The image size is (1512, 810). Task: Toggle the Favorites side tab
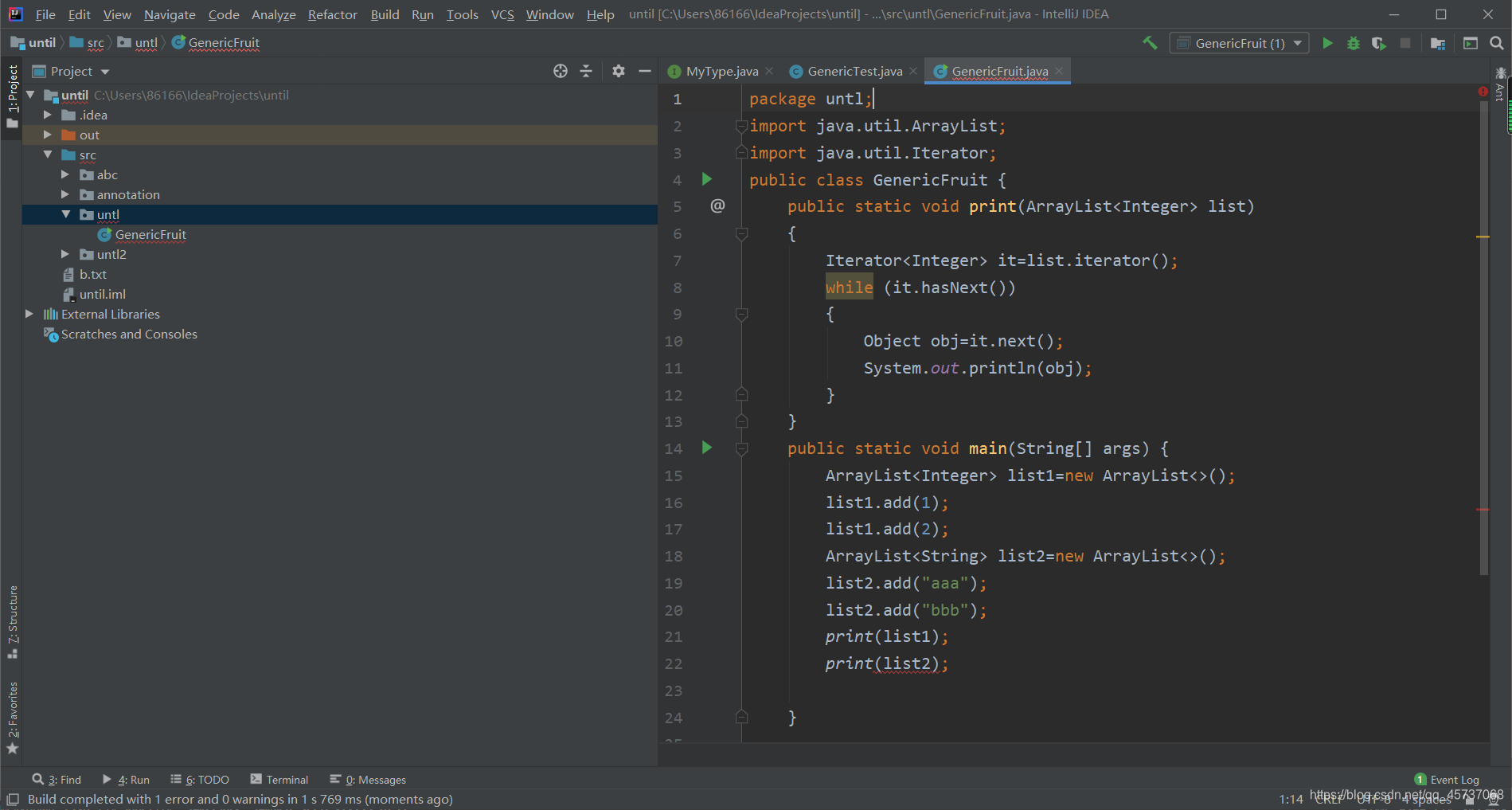(12, 717)
